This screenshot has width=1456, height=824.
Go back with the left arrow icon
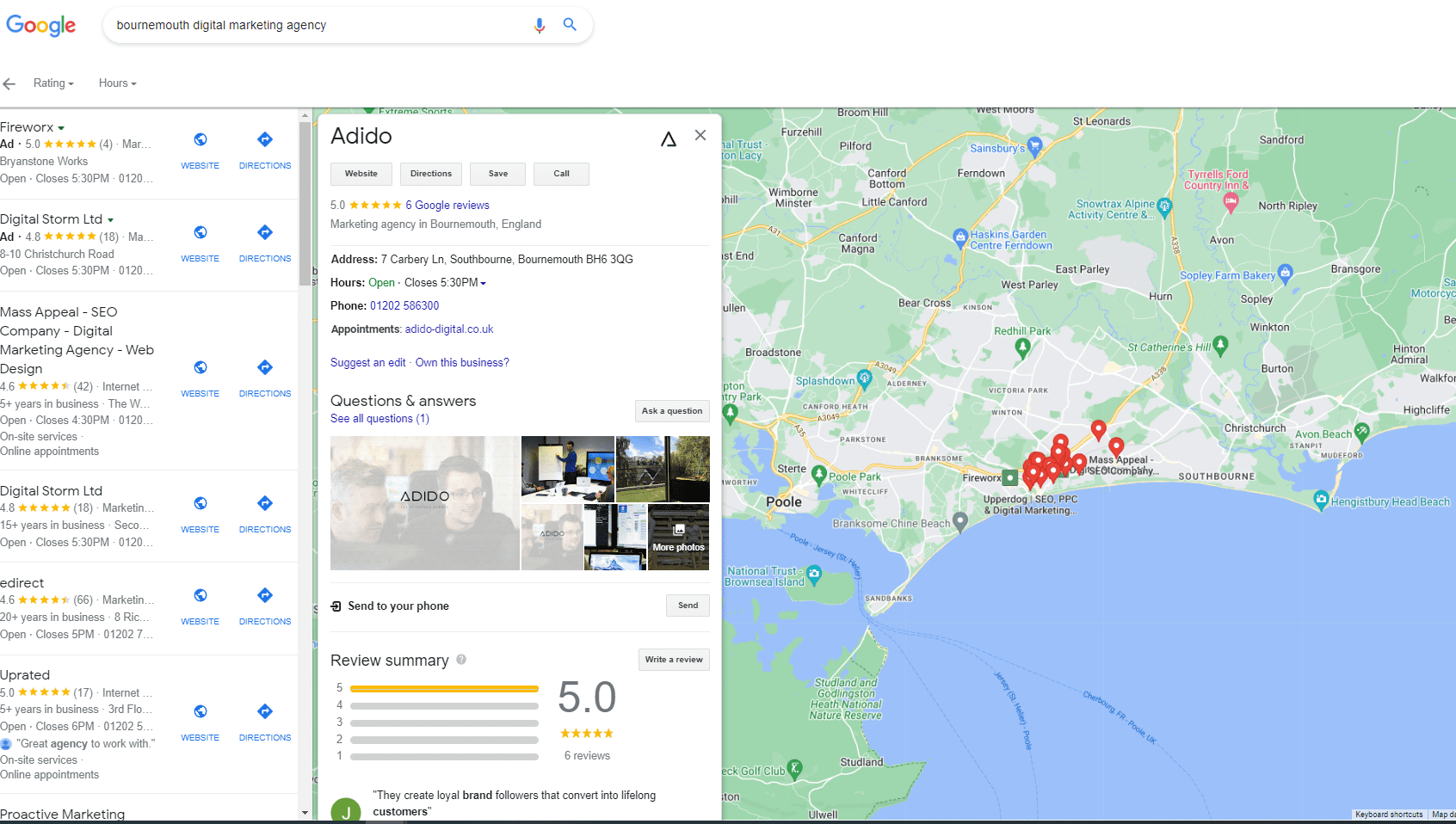[9, 83]
